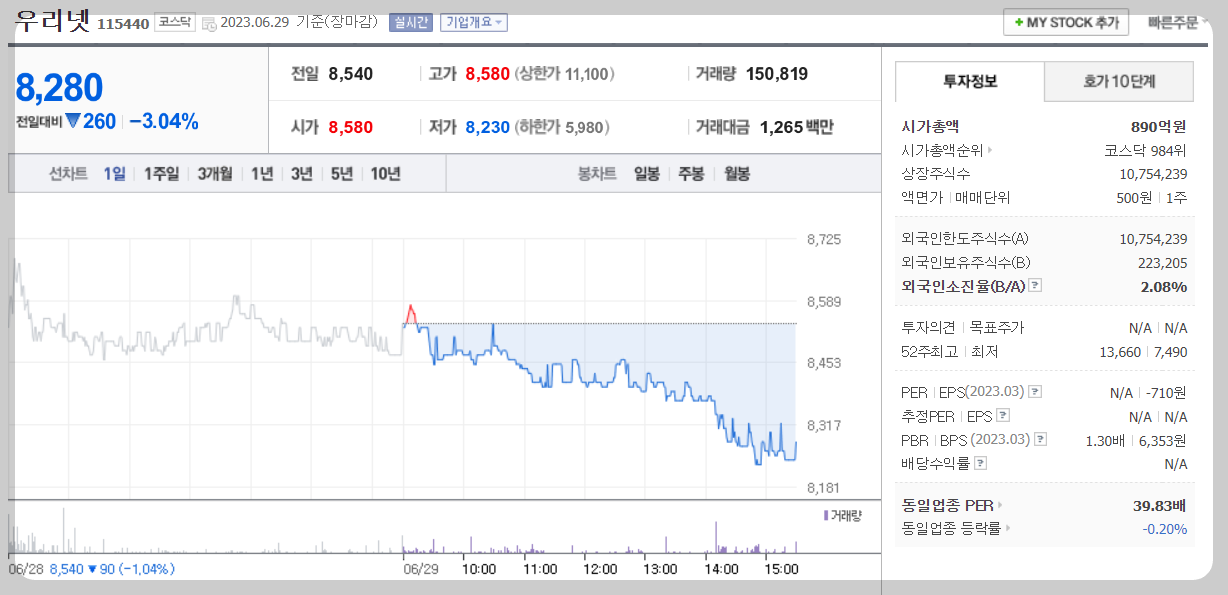Click the 상장주식수 value 10,754,239
This screenshot has width=1228, height=595.
[x=1154, y=173]
